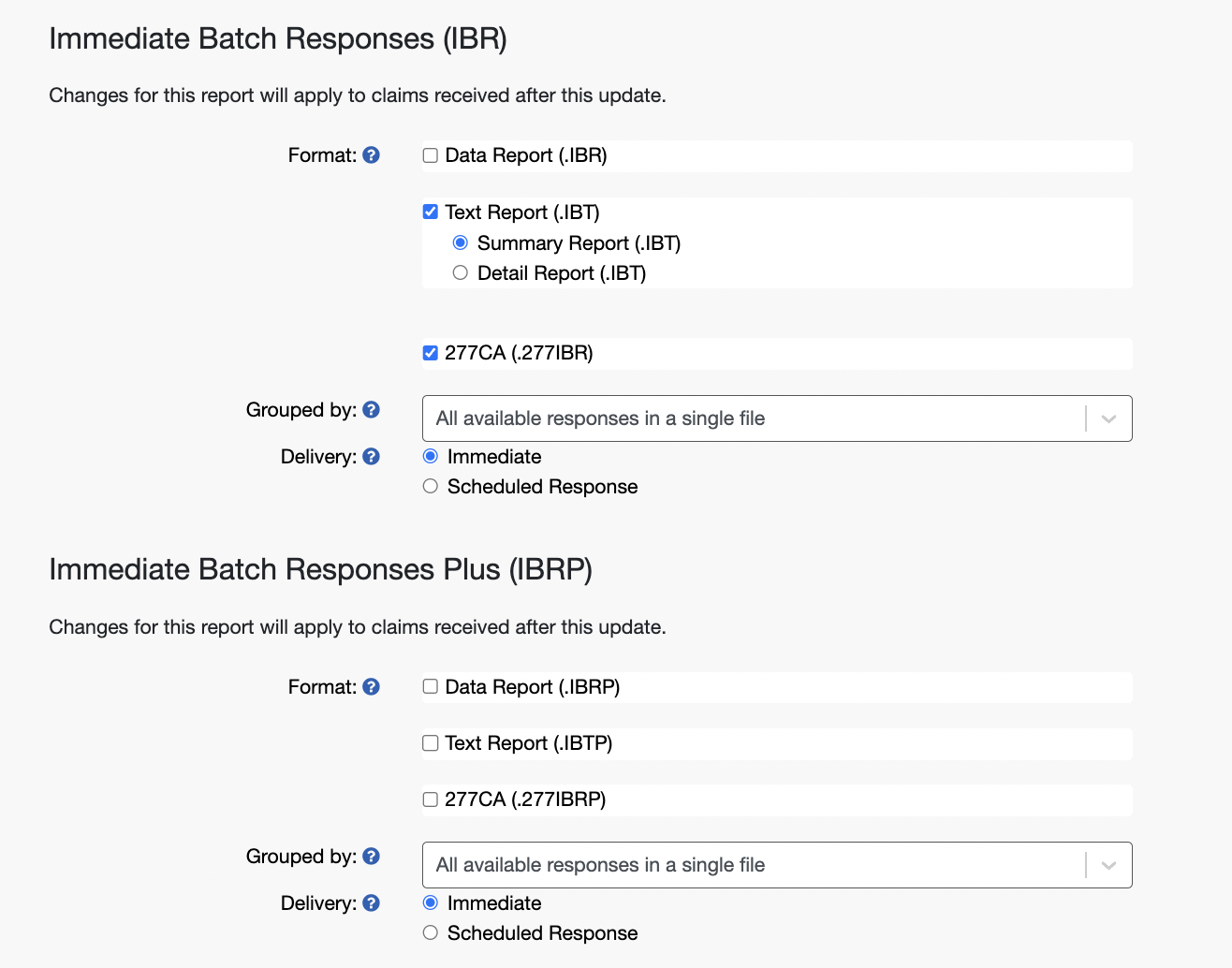Tick the Text Report (.IBTP) checkbox

(x=431, y=743)
